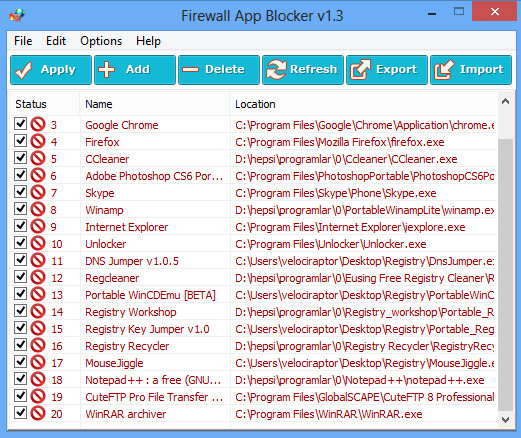521x438 pixels.
Task: Click the blocked icon for Internet Explorer
Action: click(x=38, y=227)
